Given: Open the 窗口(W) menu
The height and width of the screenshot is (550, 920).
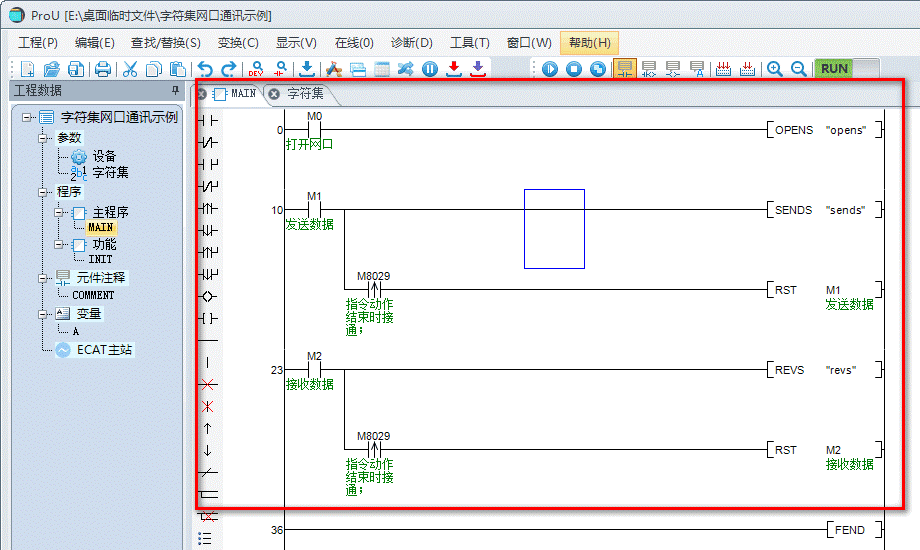Looking at the screenshot, I should click(x=529, y=43).
